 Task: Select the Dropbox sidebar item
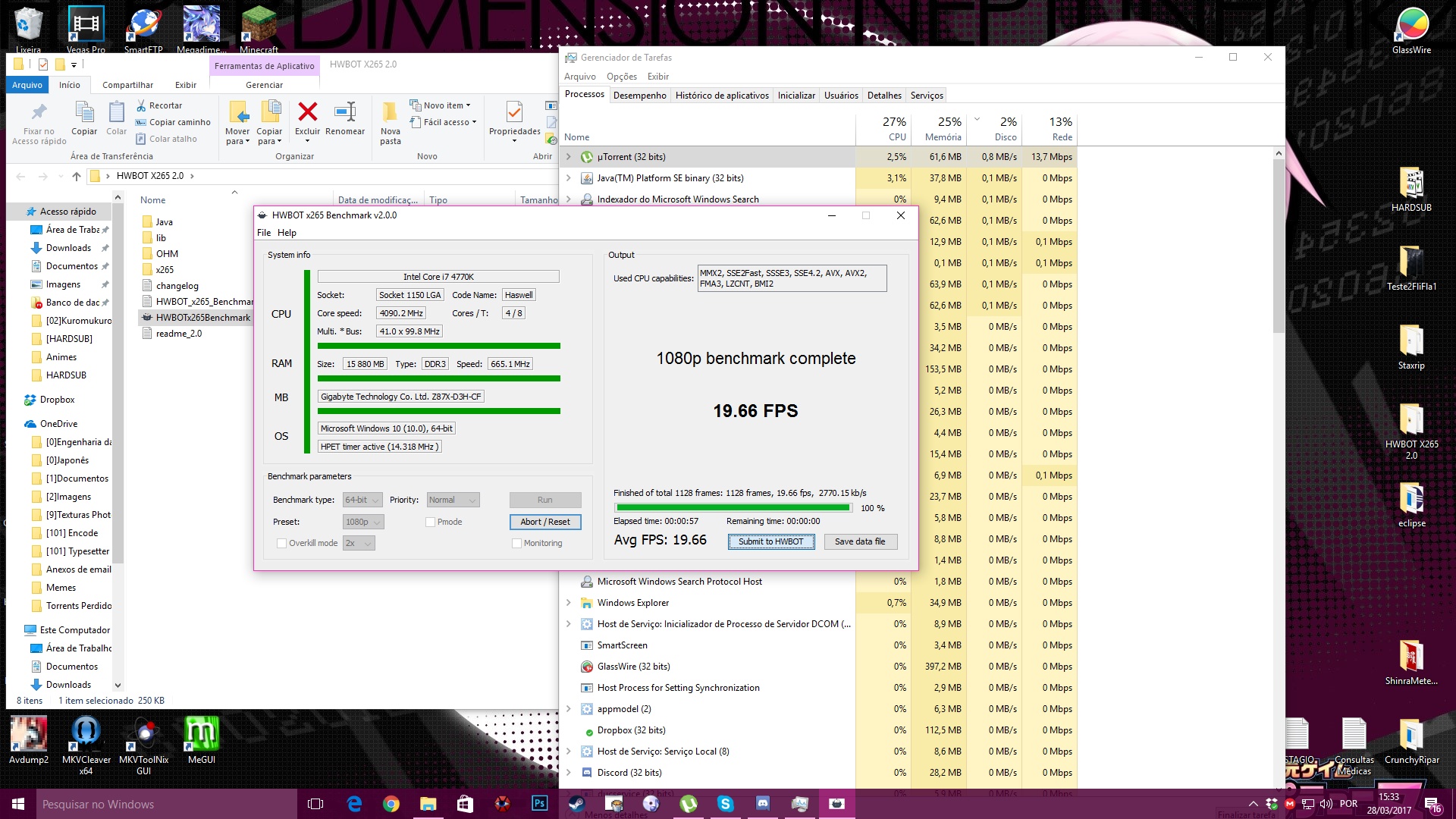(x=57, y=400)
